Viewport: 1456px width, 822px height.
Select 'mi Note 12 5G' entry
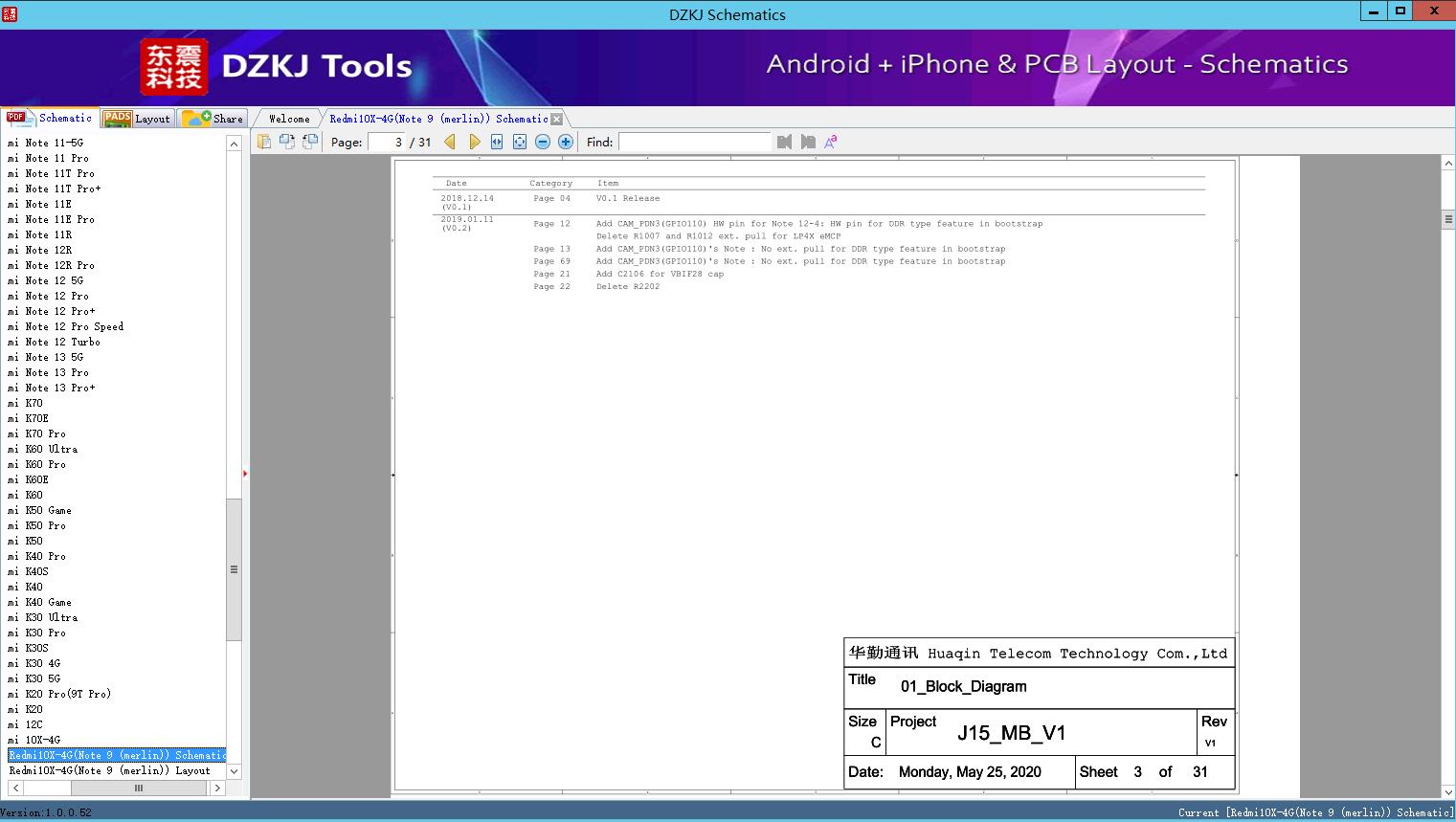(45, 280)
